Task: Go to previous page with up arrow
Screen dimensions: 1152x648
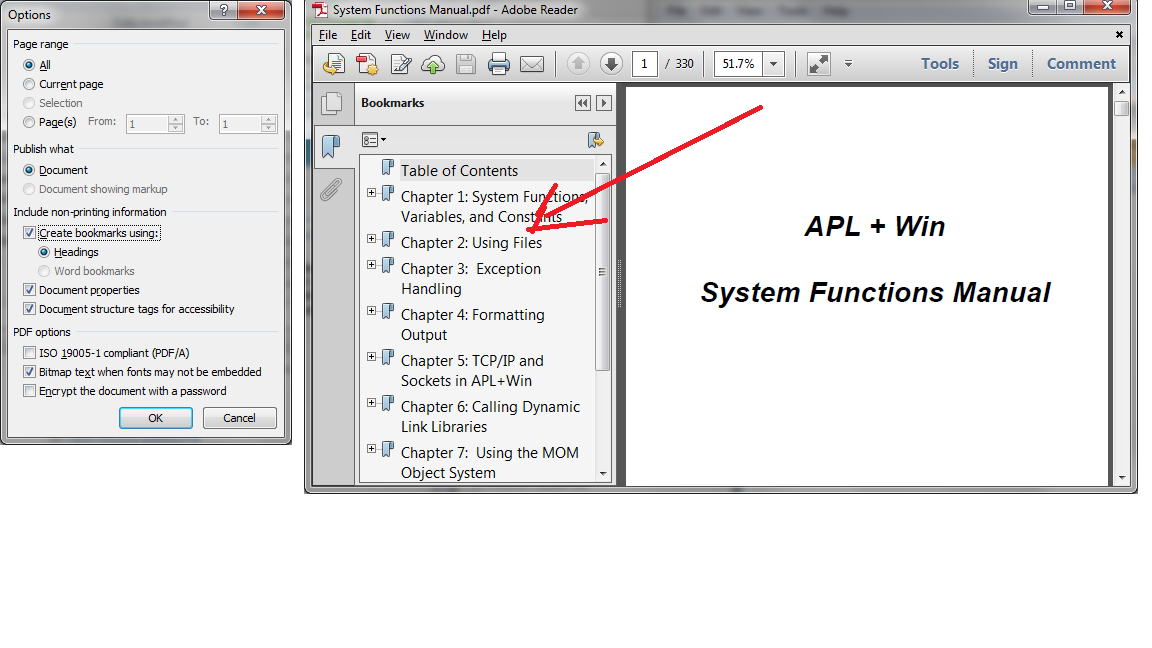Action: (578, 64)
